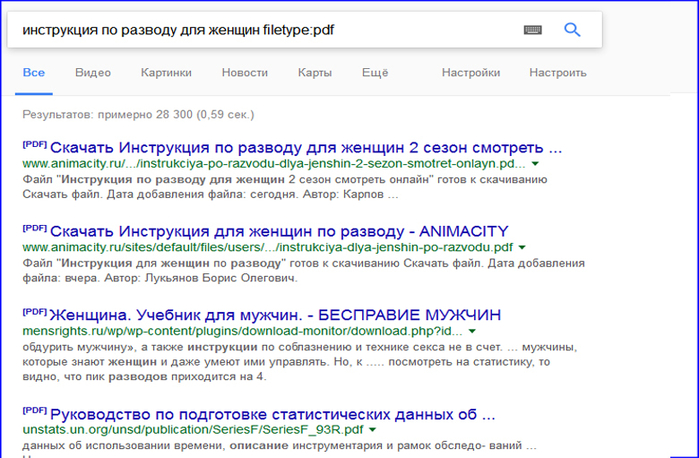Expand dropdown arrow beside first animacity.ru URL
The width and height of the screenshot is (699, 458).
(535, 163)
